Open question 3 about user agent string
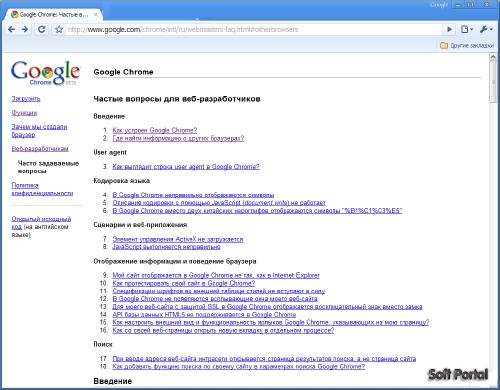 pos(186,167)
